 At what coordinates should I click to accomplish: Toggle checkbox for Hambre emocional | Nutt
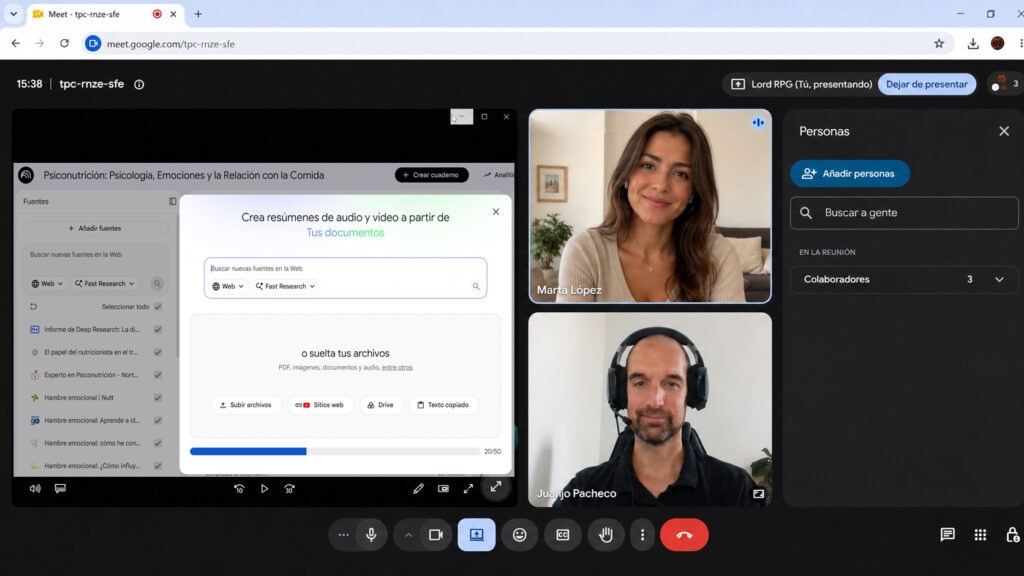[x=157, y=397]
